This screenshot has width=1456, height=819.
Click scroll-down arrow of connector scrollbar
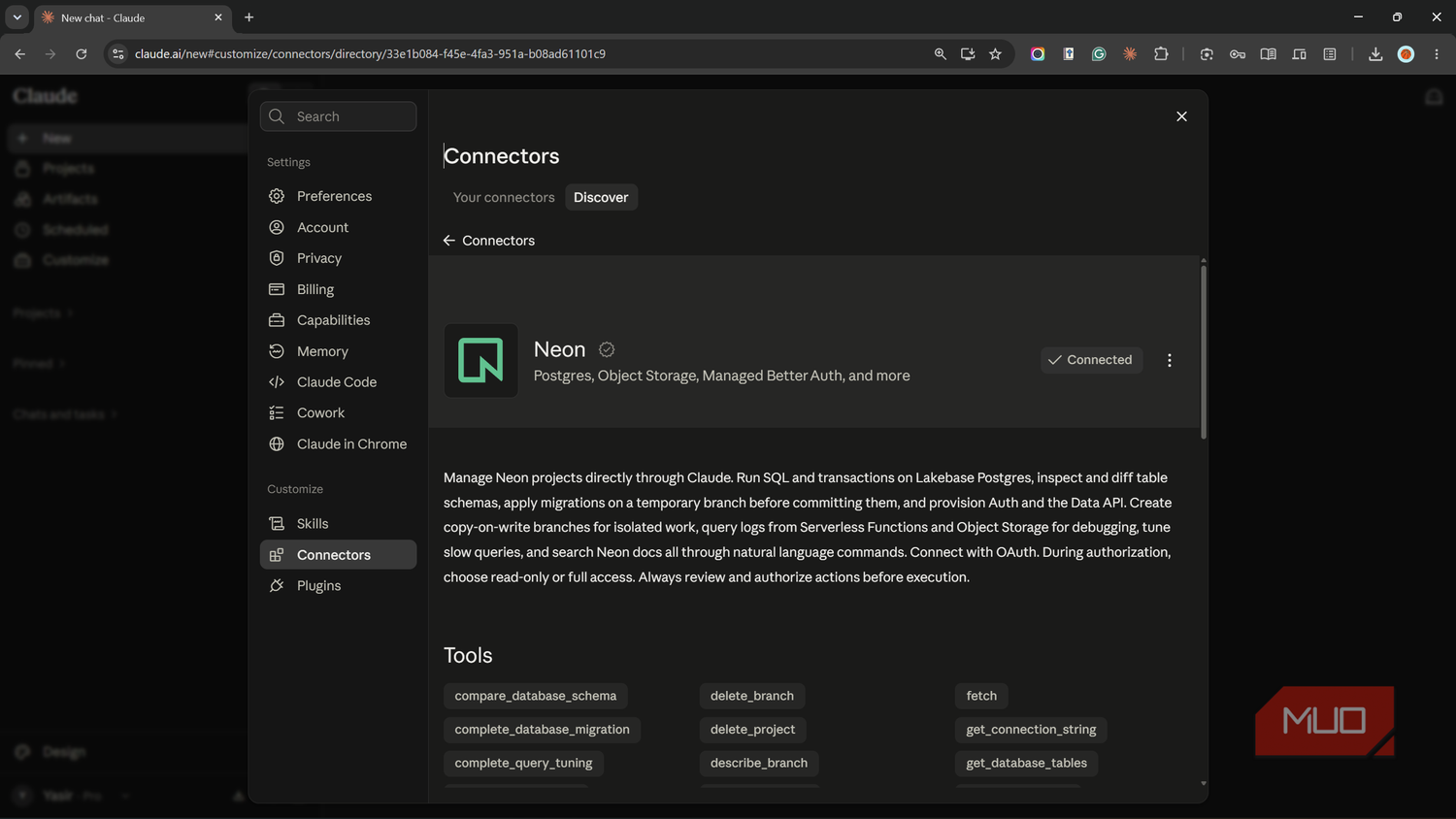1204,783
